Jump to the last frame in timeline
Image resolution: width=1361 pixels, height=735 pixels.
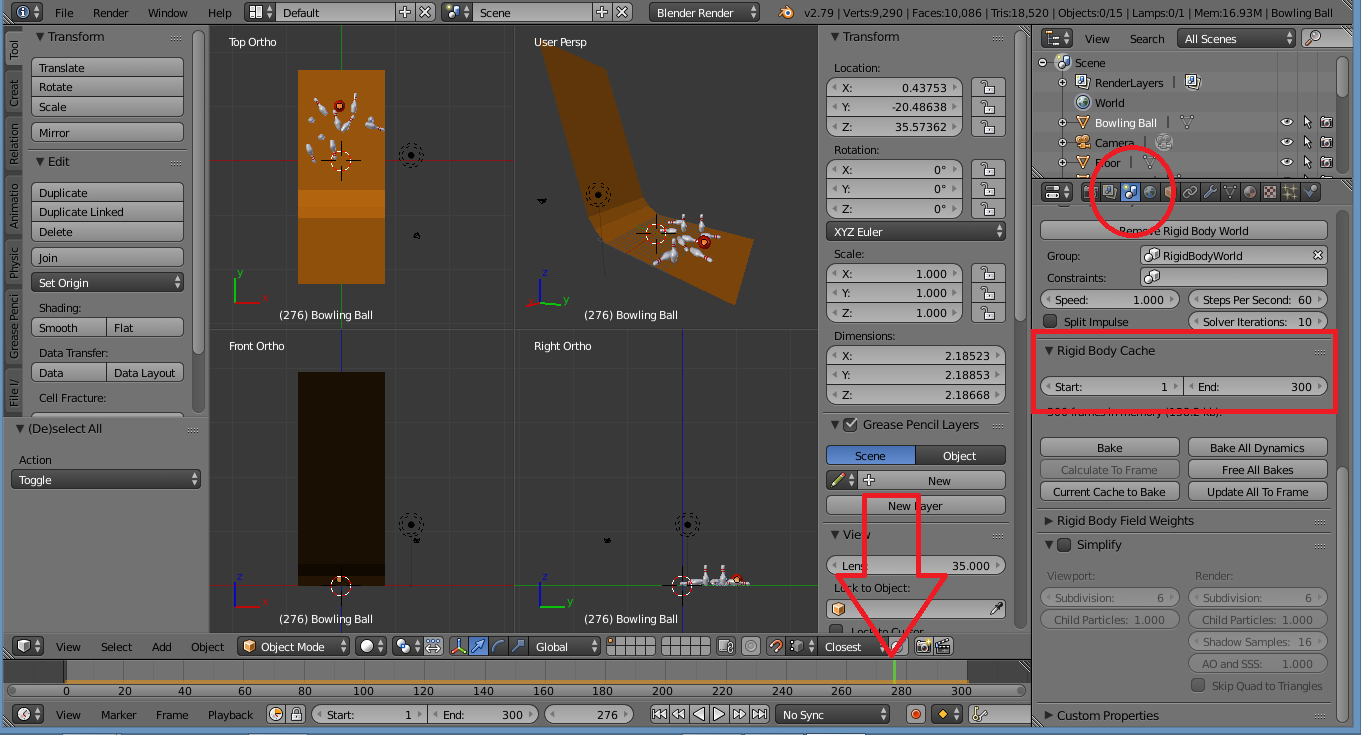pos(758,714)
